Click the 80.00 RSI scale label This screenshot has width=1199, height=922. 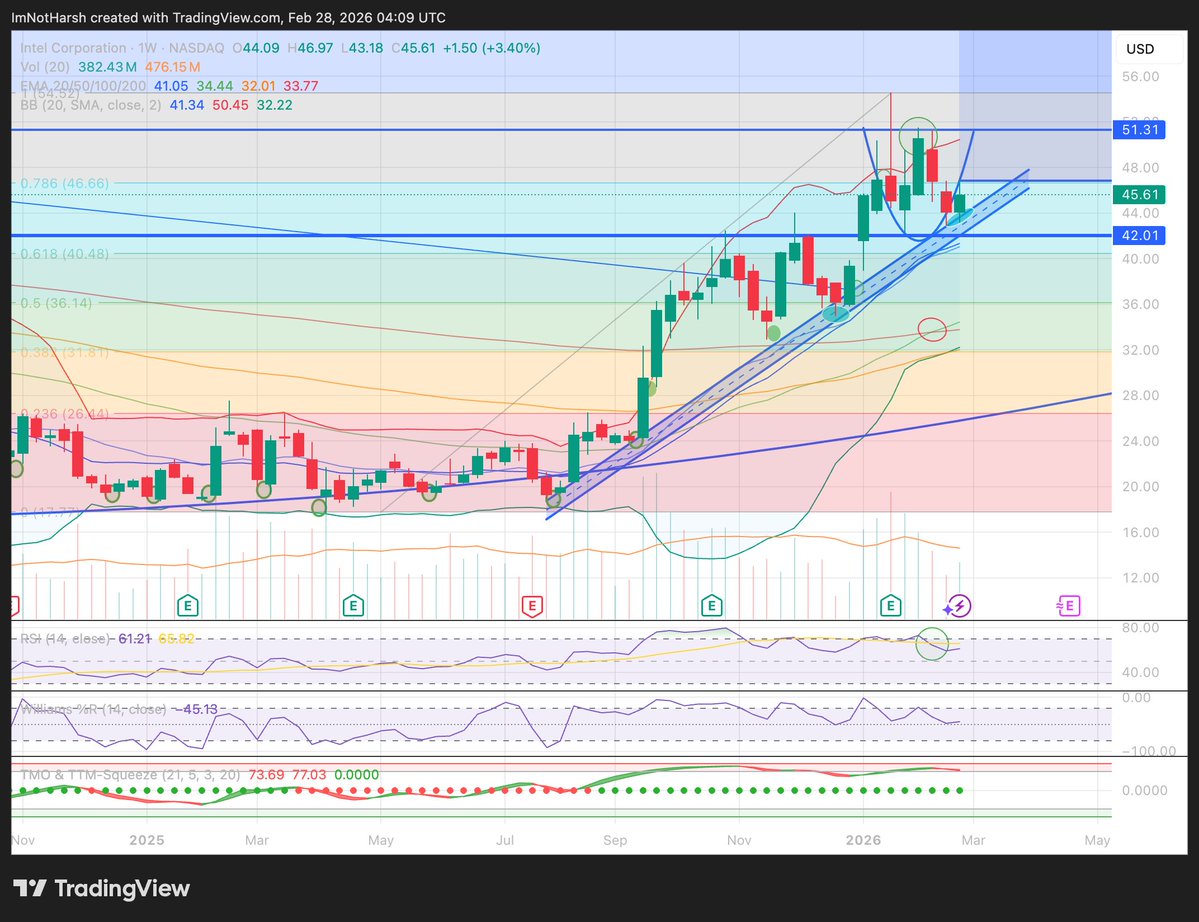1140,627
